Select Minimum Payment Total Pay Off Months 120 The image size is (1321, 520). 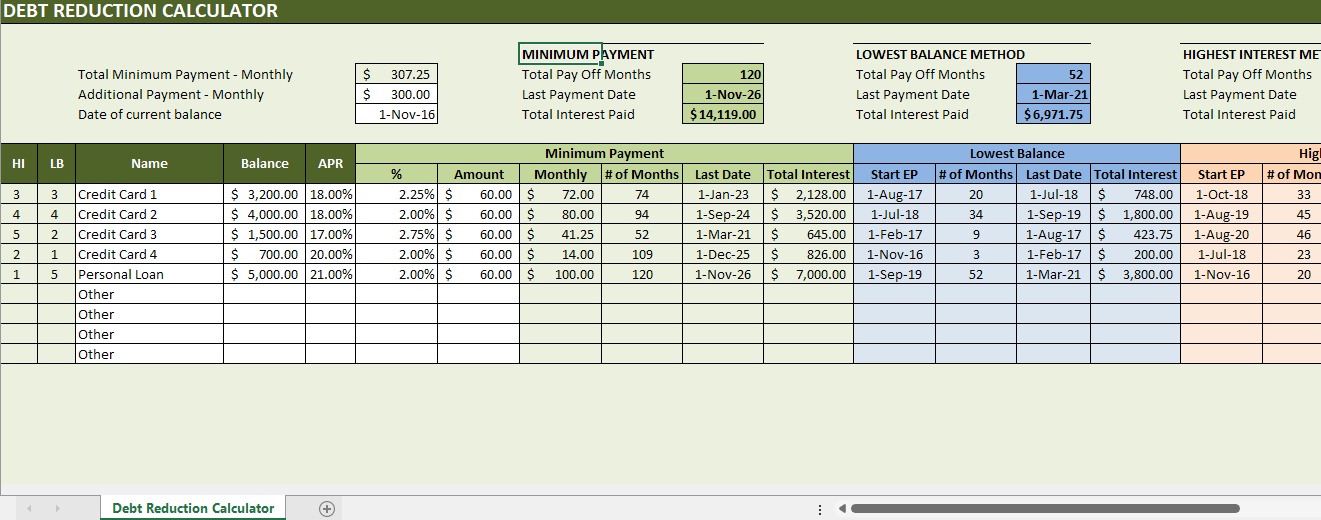pyautogui.click(x=724, y=74)
